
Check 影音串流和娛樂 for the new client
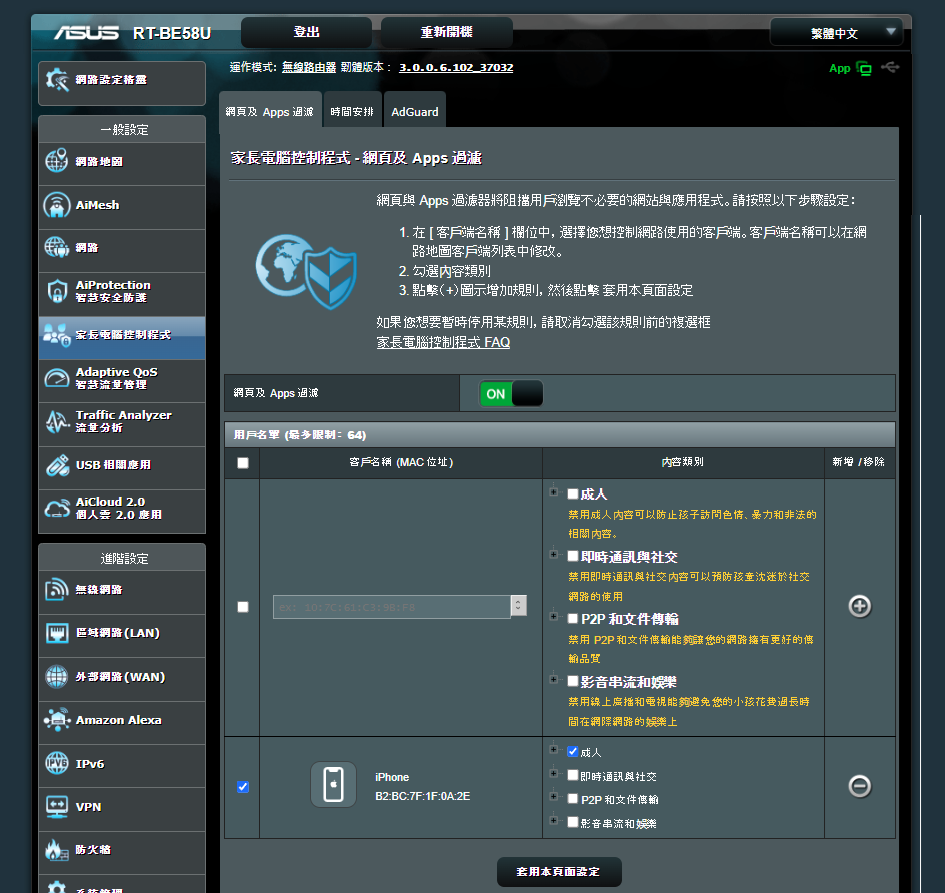tap(573, 681)
